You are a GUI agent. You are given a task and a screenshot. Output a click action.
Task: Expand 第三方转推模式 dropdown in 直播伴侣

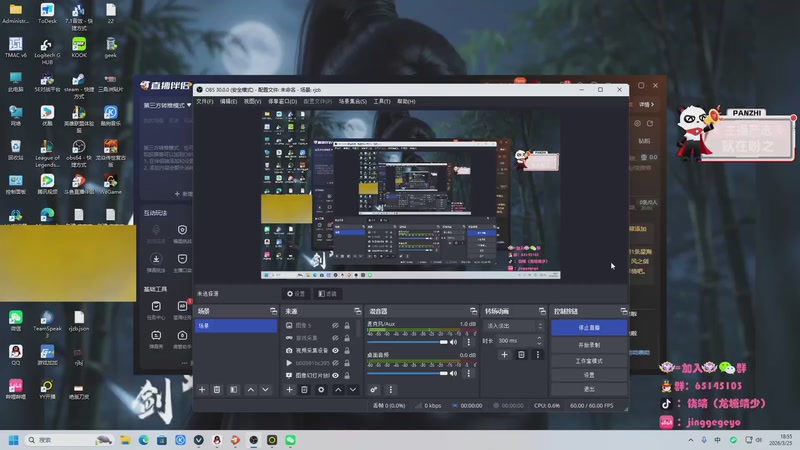tap(167, 105)
